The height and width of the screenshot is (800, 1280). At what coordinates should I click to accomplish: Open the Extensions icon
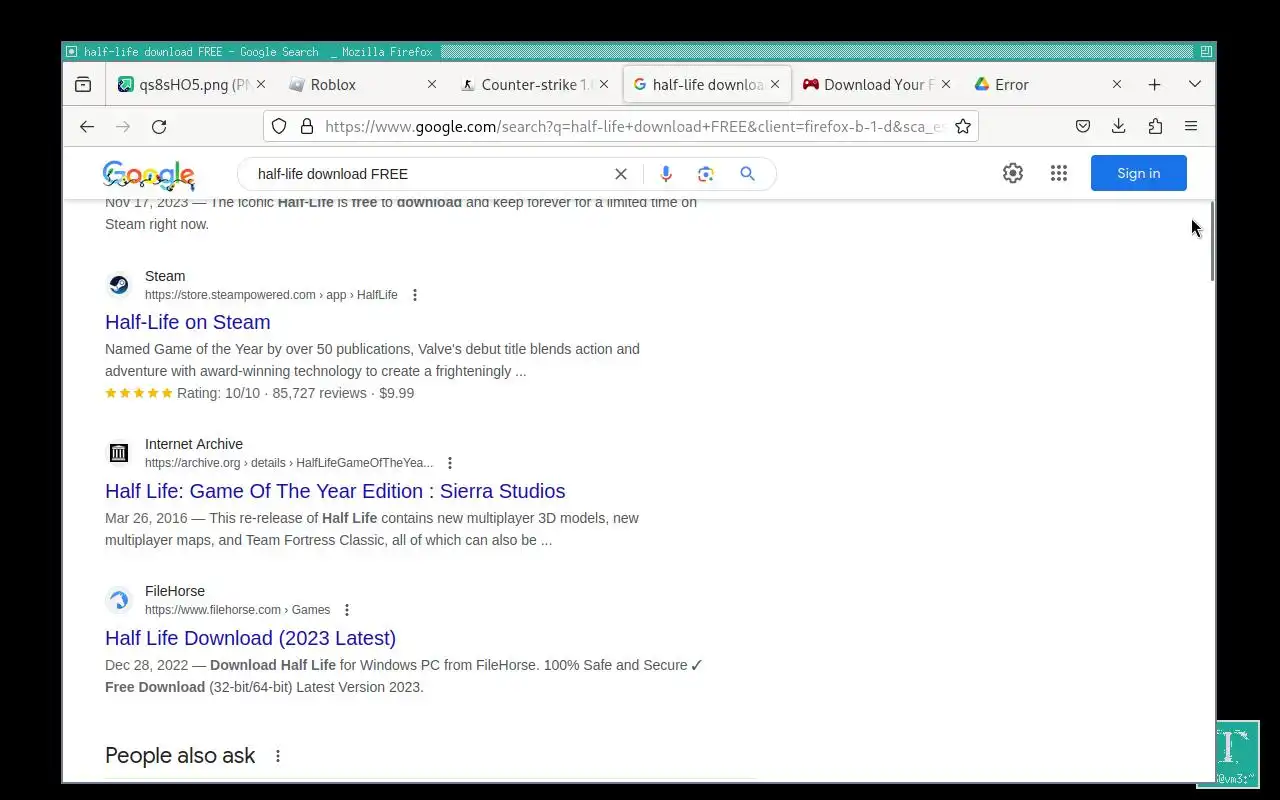point(1155,126)
